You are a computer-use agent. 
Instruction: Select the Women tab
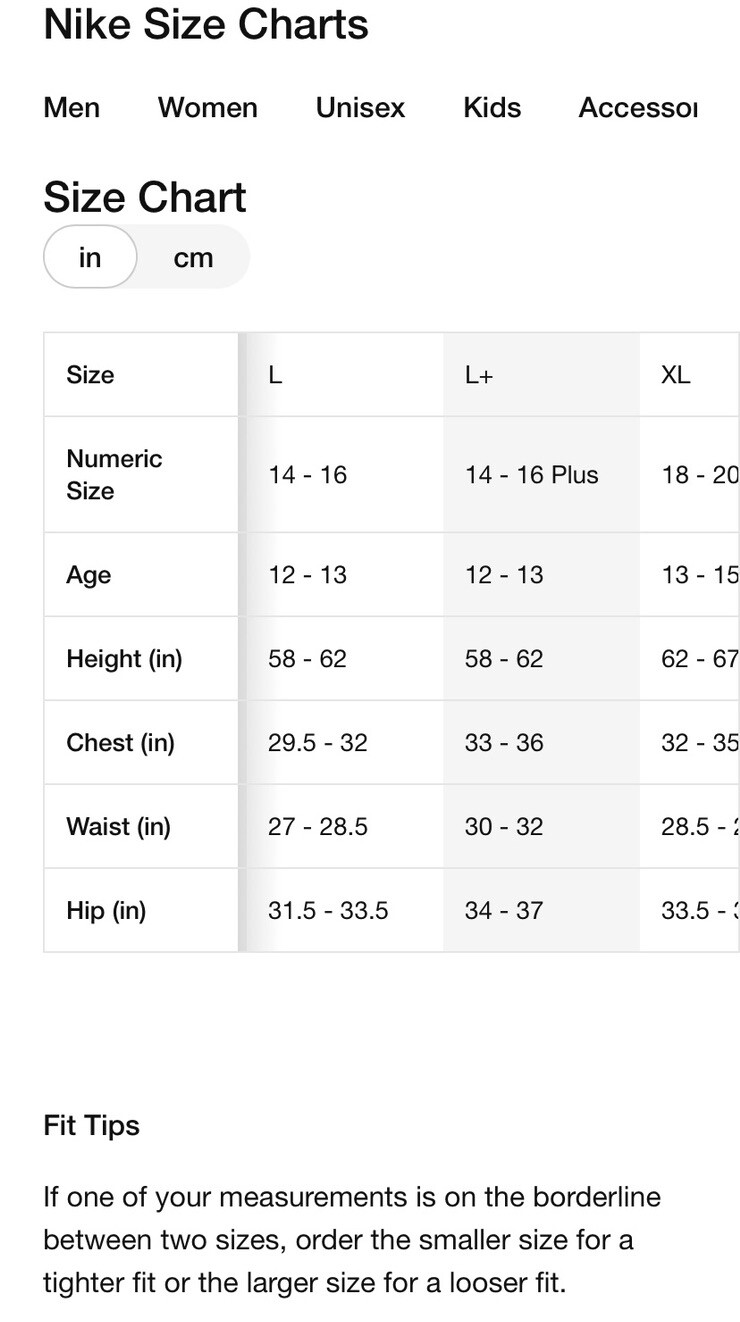(208, 108)
